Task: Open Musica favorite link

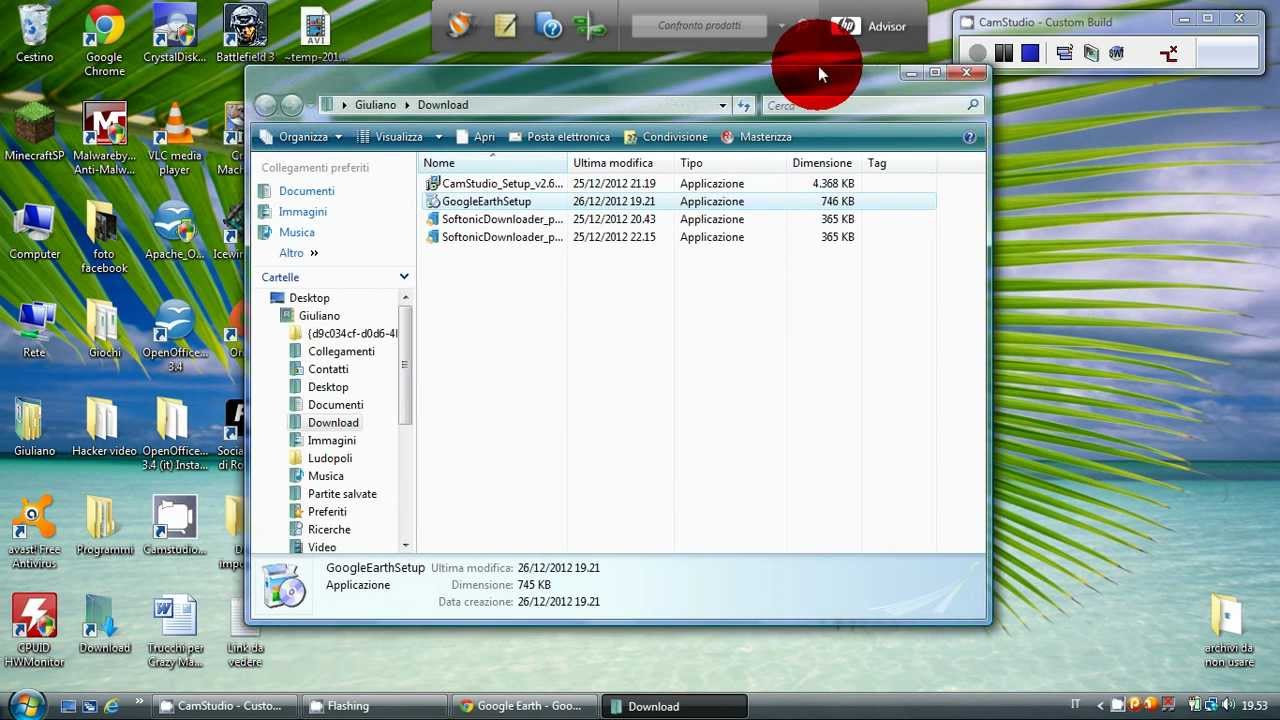Action: (296, 232)
